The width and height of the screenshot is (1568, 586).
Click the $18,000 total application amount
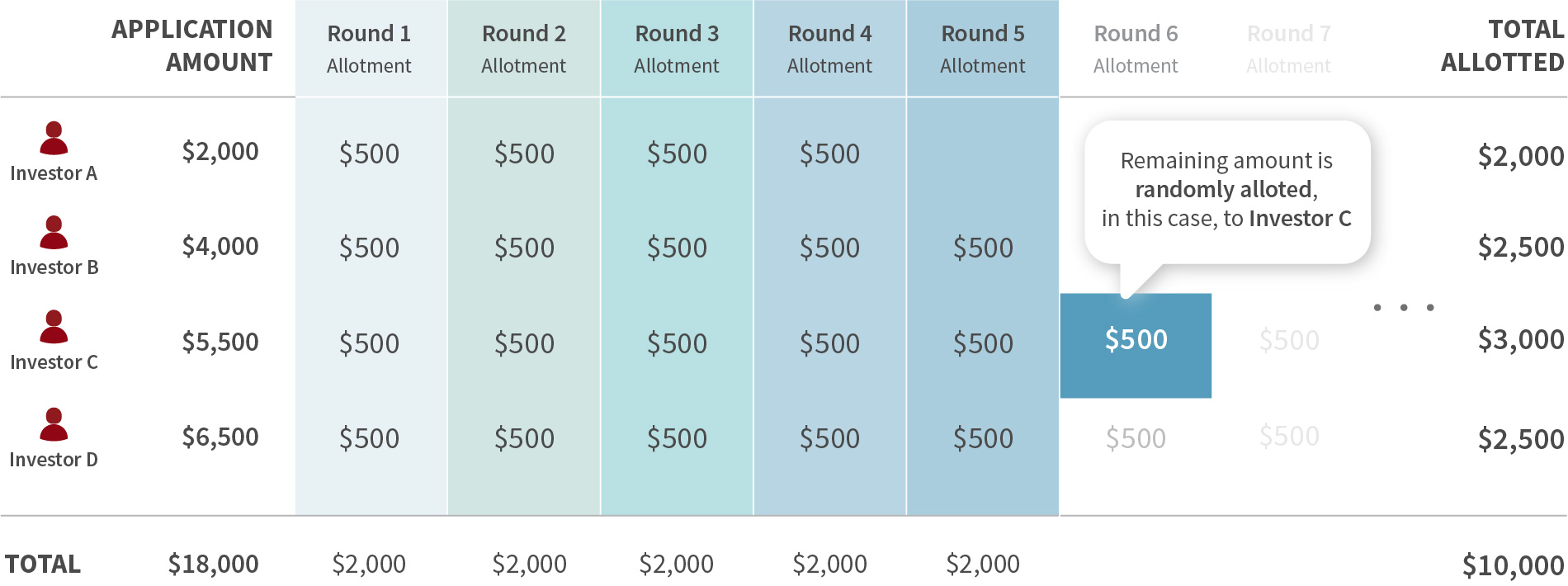pos(213,565)
